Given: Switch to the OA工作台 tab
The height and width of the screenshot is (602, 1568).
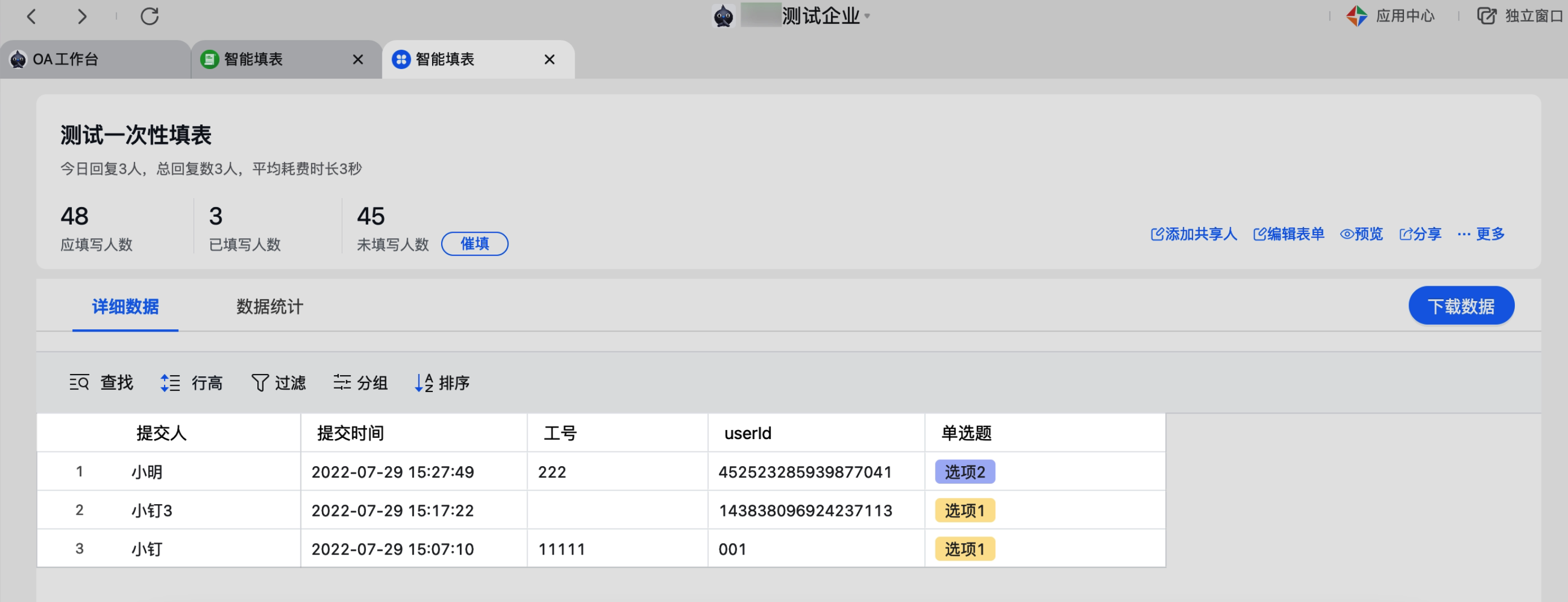Looking at the screenshot, I should click(95, 59).
